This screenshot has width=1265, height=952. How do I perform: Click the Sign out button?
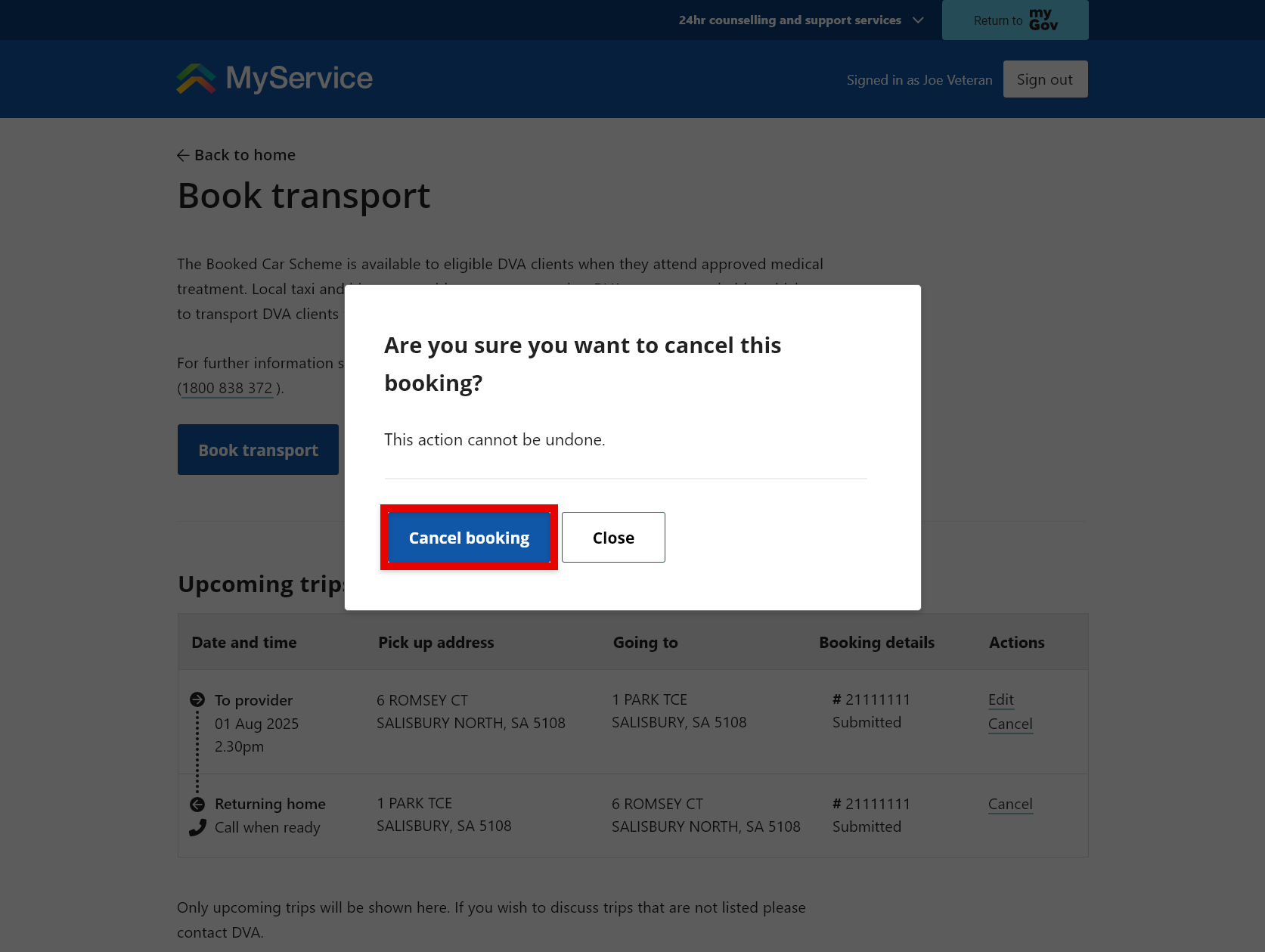(1044, 79)
